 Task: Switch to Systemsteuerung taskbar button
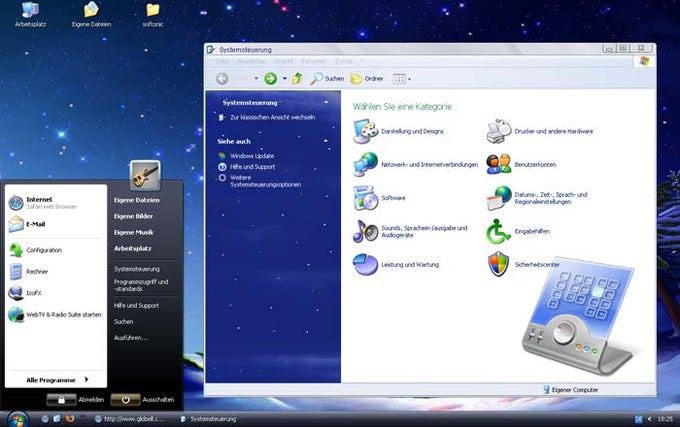209,419
